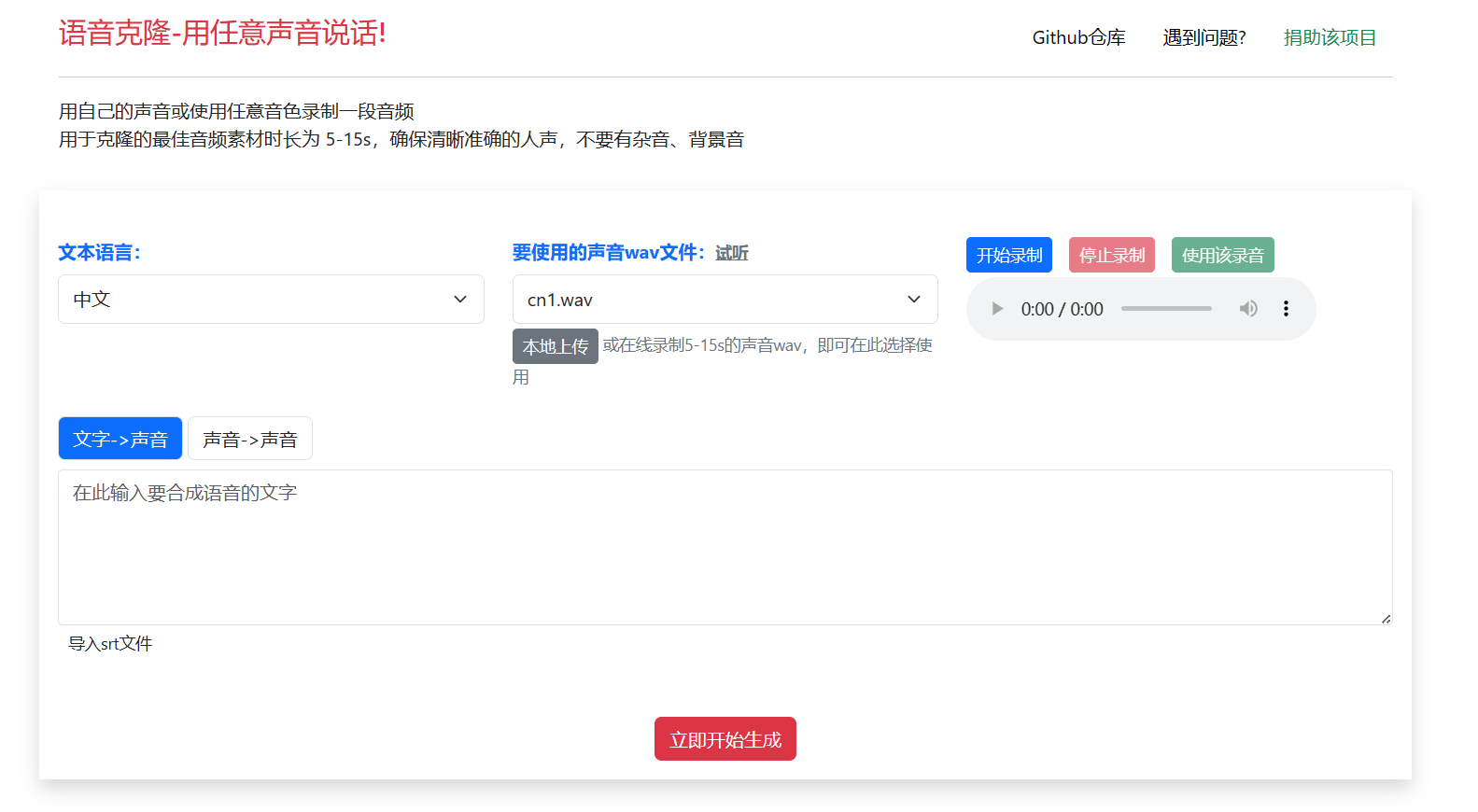Open the Github仓库 link
This screenshot has width=1478, height=812.
(1078, 37)
